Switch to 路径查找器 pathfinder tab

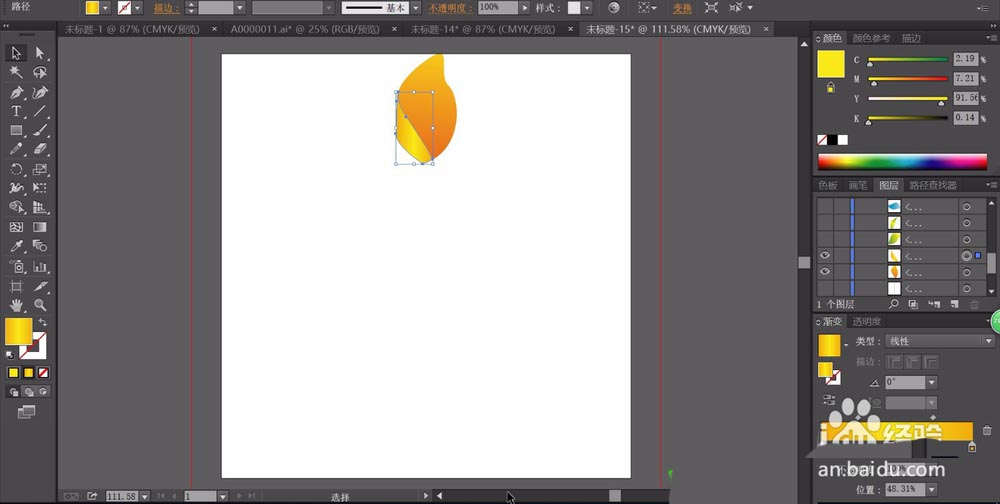[933, 185]
